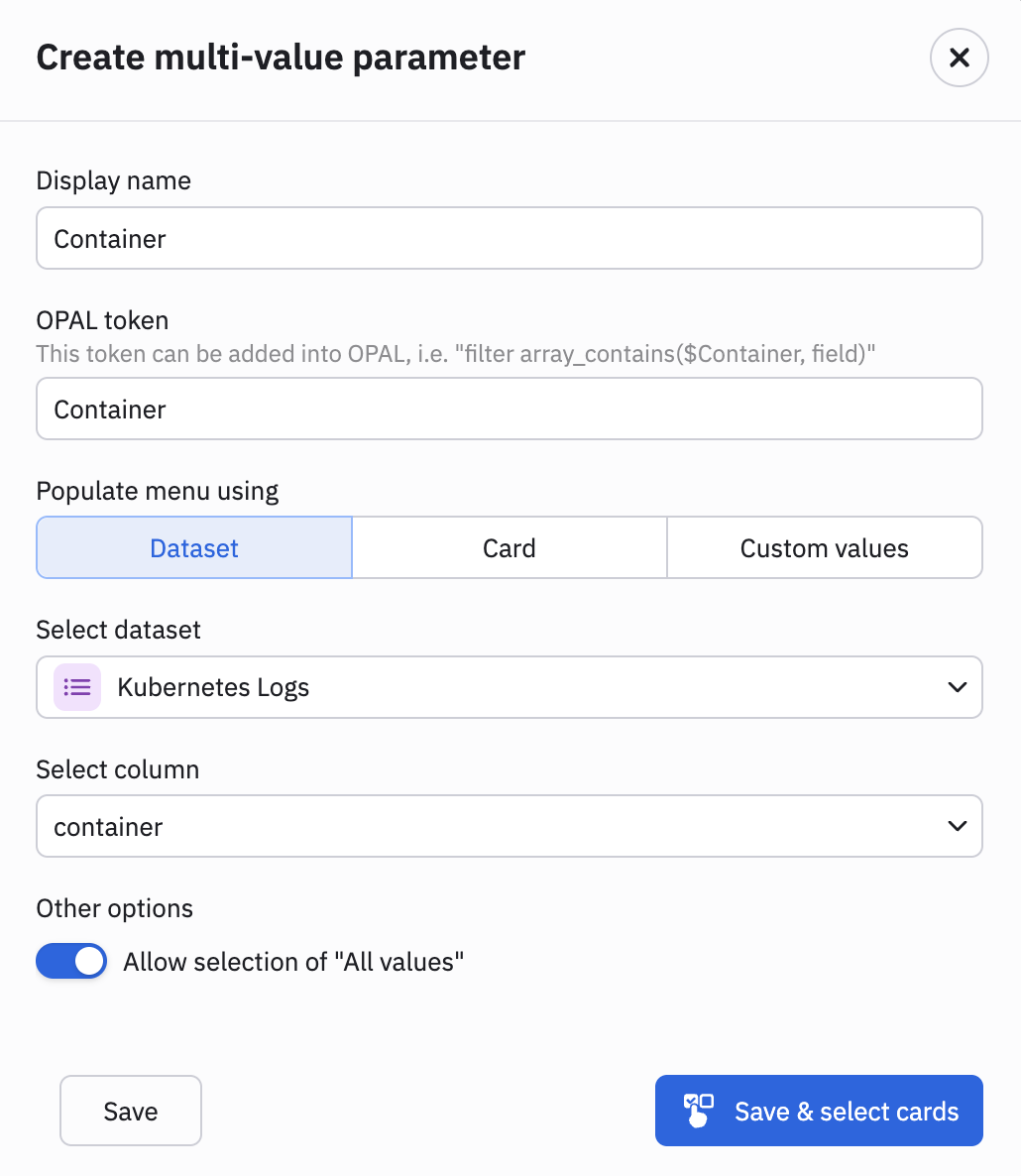Expand the Select column chevron arrow
1021x1176 pixels.
(958, 826)
